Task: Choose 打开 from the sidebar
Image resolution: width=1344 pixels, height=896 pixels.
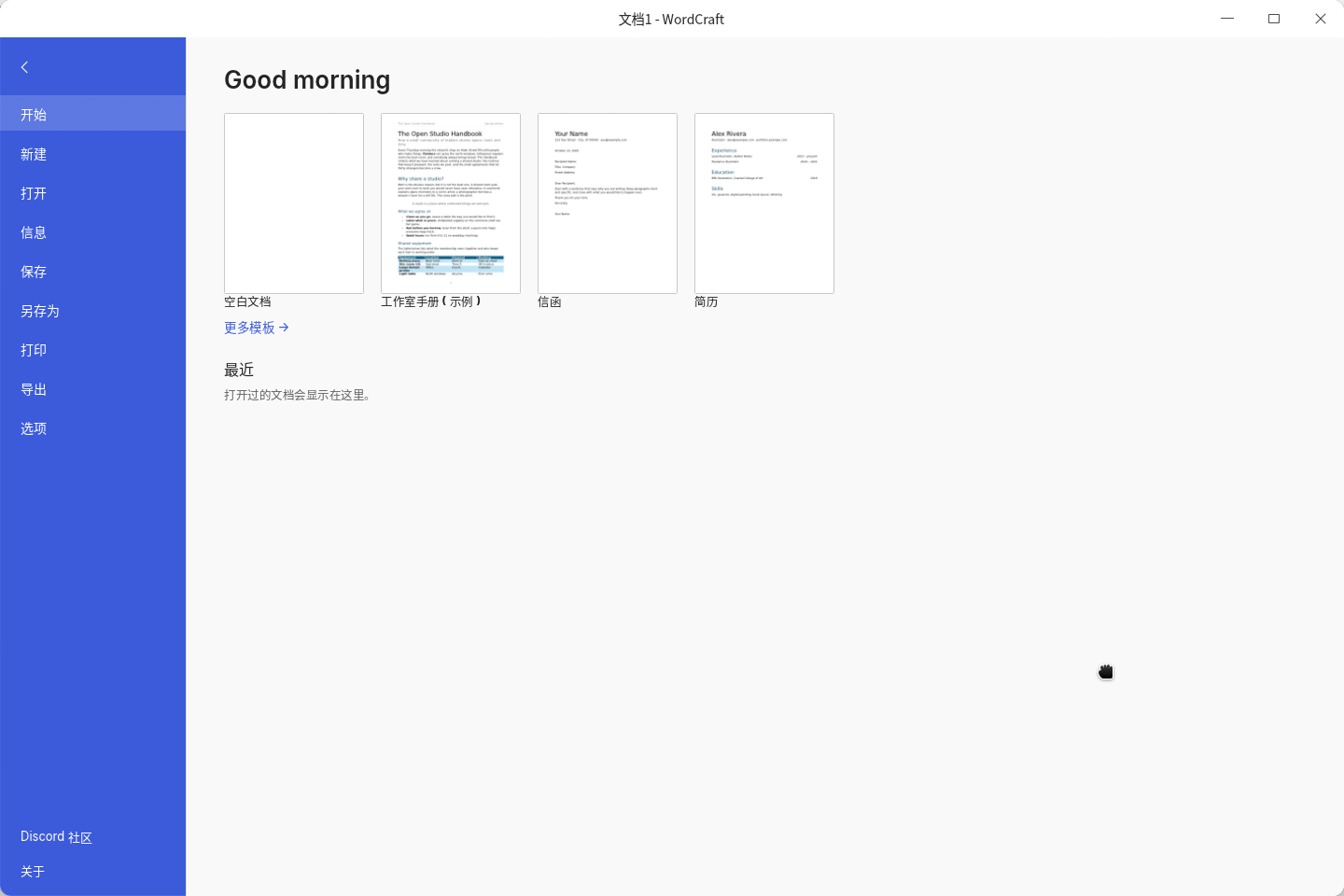Action: pyautogui.click(x=93, y=193)
